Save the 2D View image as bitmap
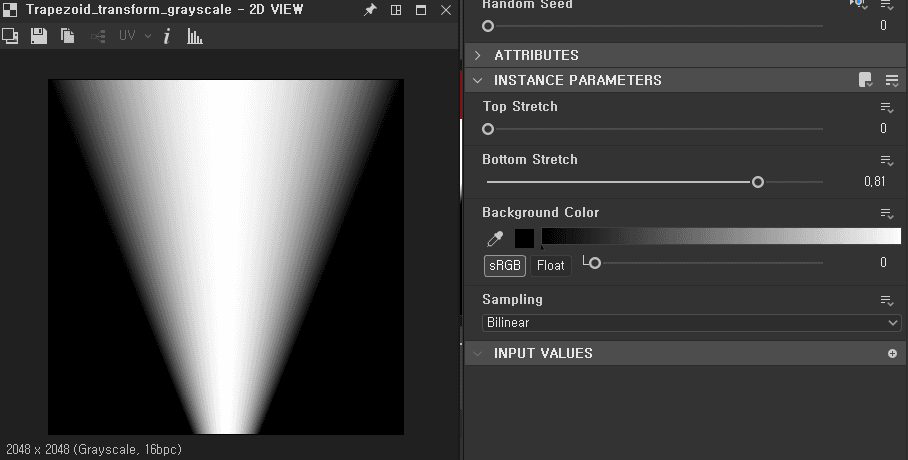This screenshot has width=908, height=460. point(39,36)
